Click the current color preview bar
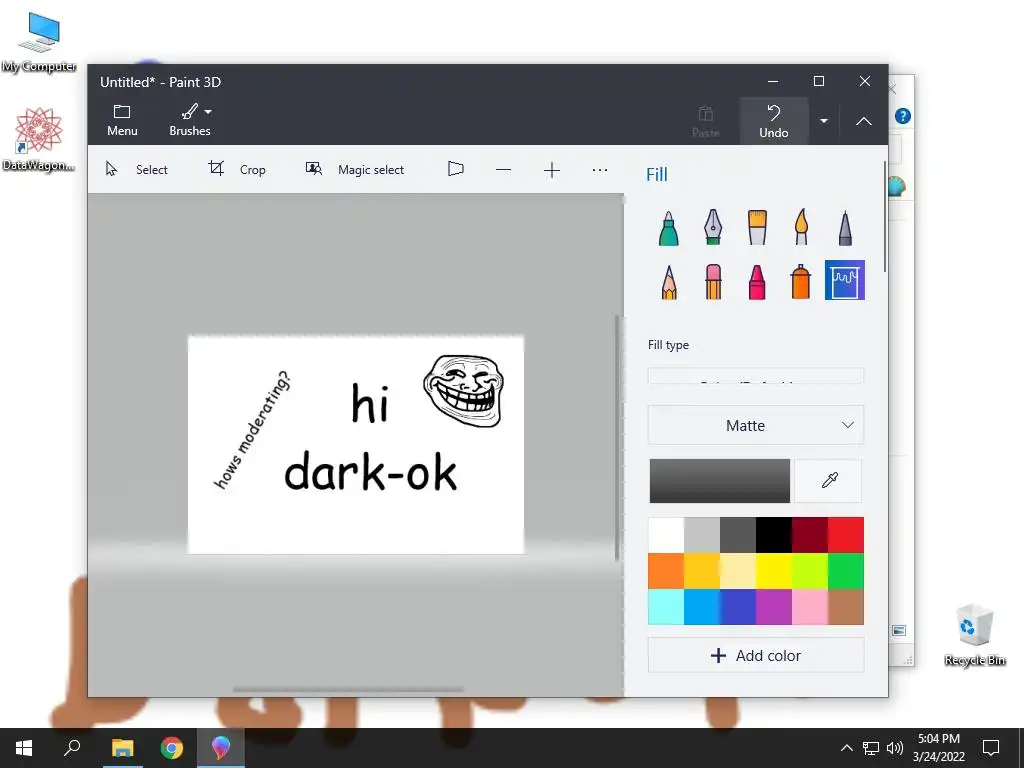 [x=720, y=481]
